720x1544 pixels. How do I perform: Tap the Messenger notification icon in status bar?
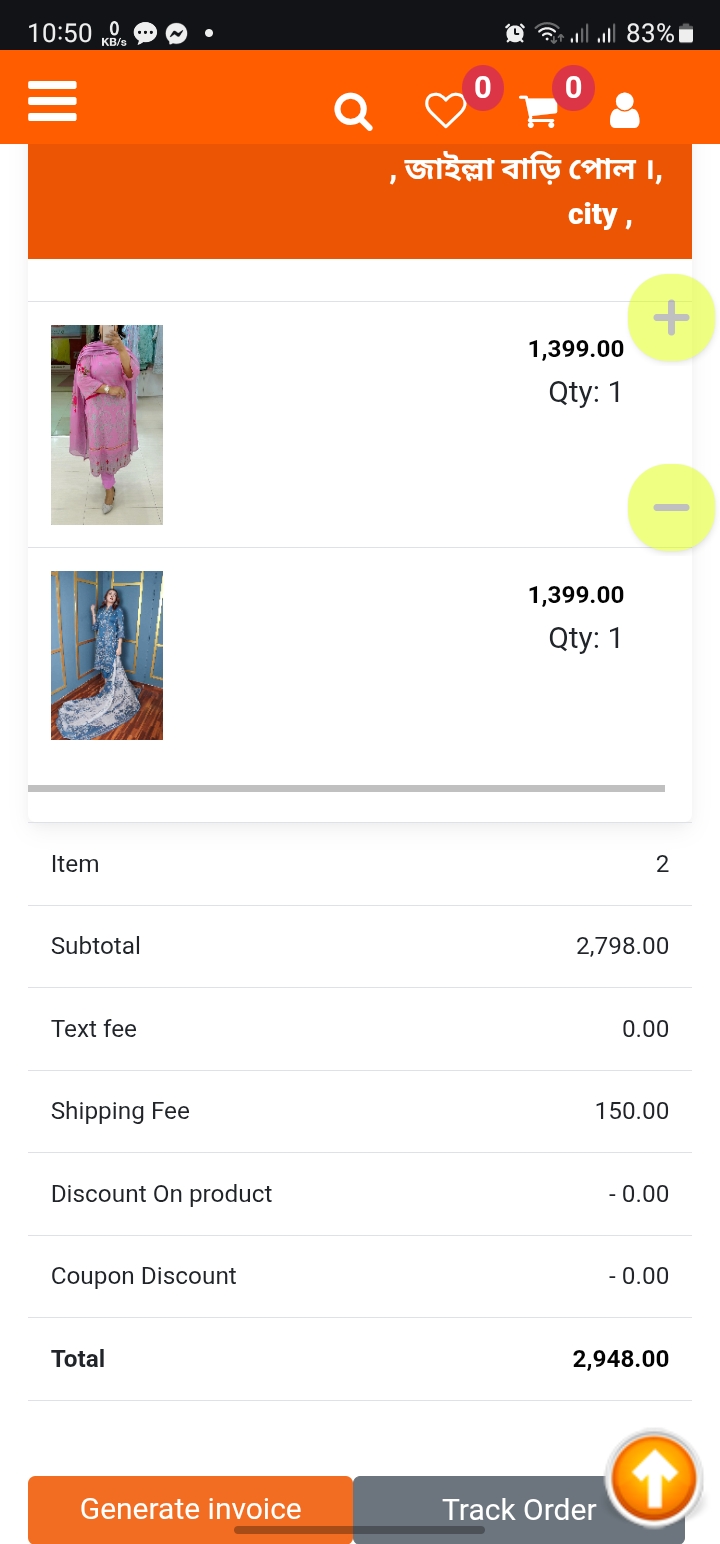click(176, 34)
